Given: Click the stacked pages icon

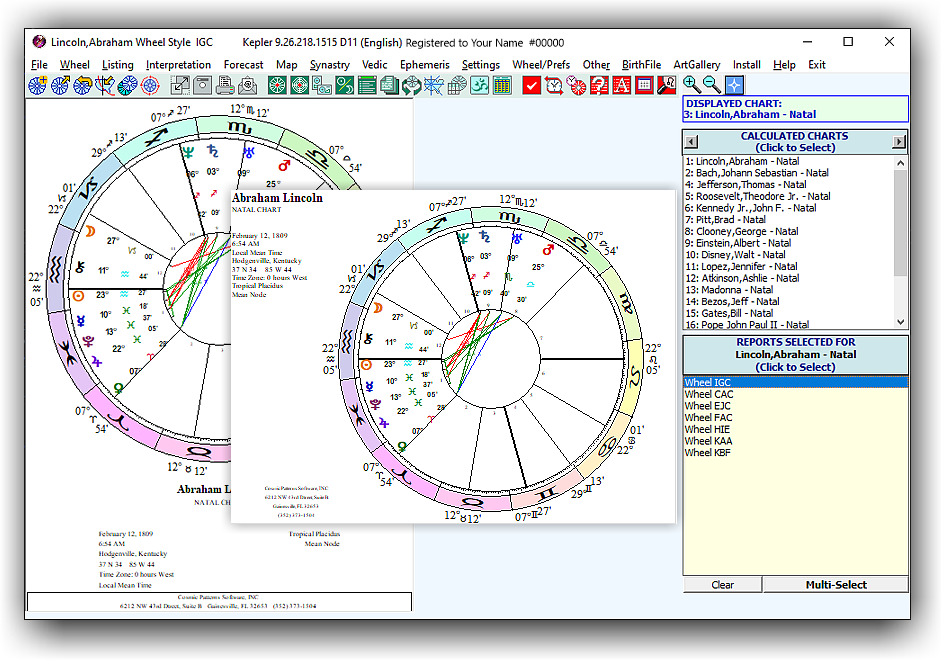Looking at the screenshot, I should pyautogui.click(x=389, y=86).
